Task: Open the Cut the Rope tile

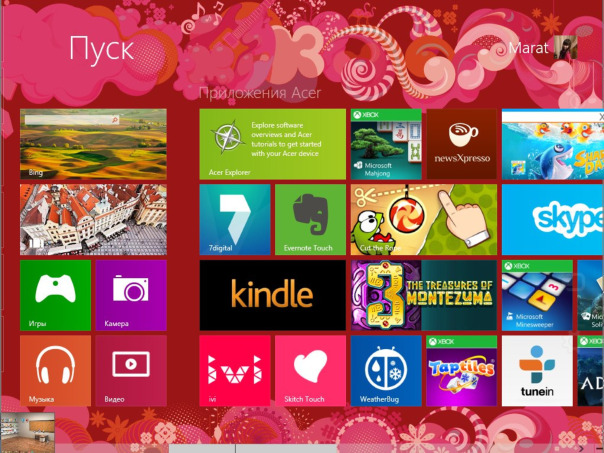Action: pos(424,220)
